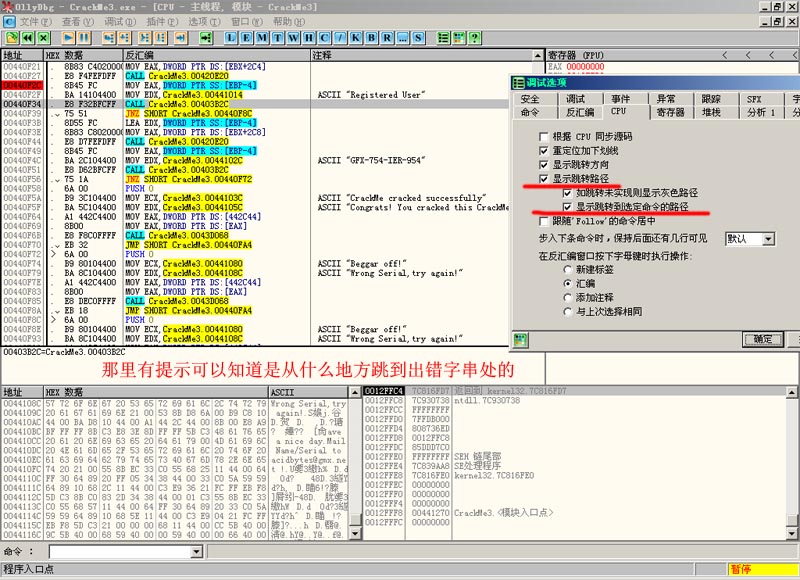800x580 pixels.
Task: Open the 查看 menu
Action: pos(78,21)
